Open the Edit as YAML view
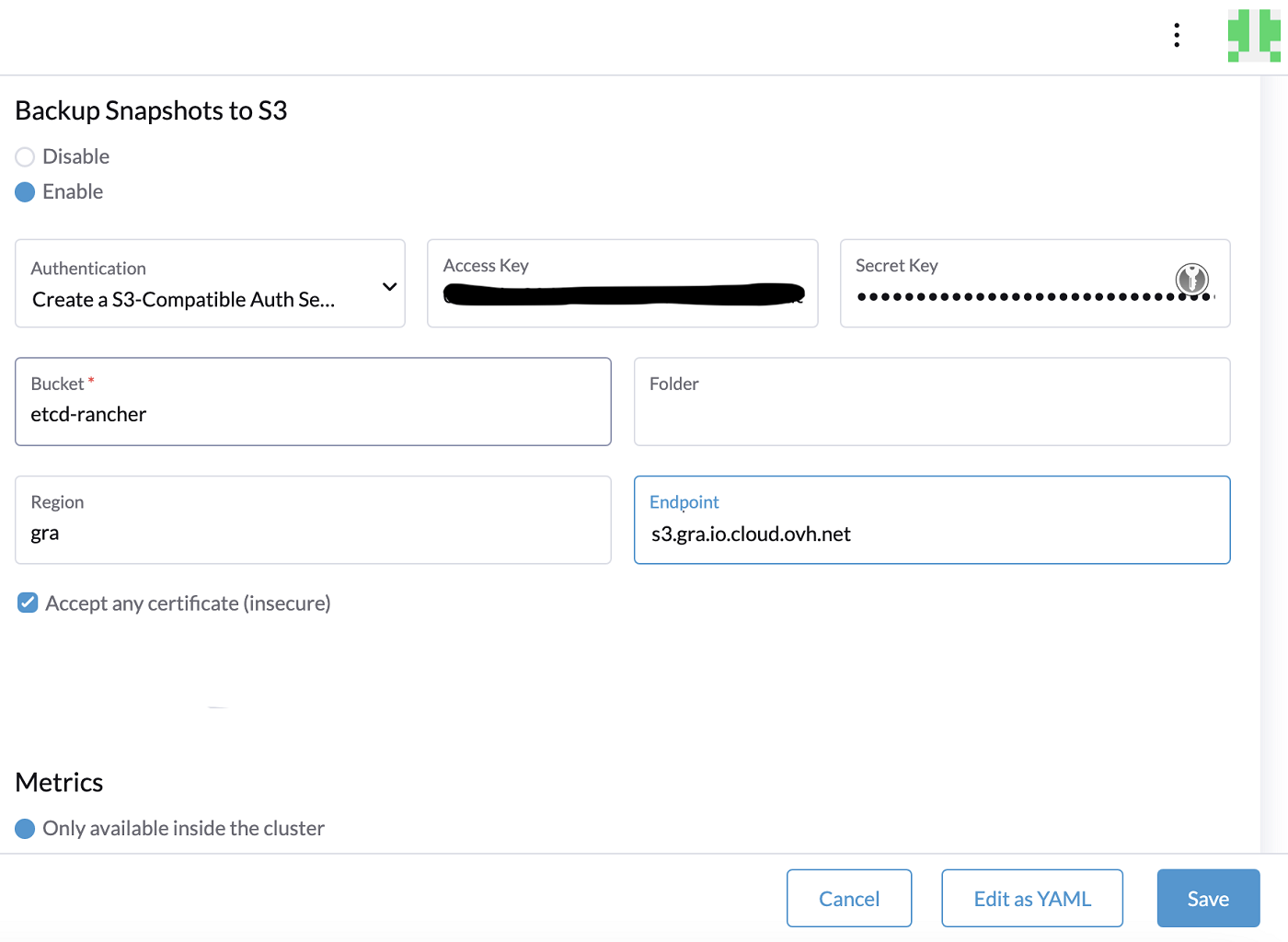Image resolution: width=1288 pixels, height=942 pixels. click(x=1031, y=898)
